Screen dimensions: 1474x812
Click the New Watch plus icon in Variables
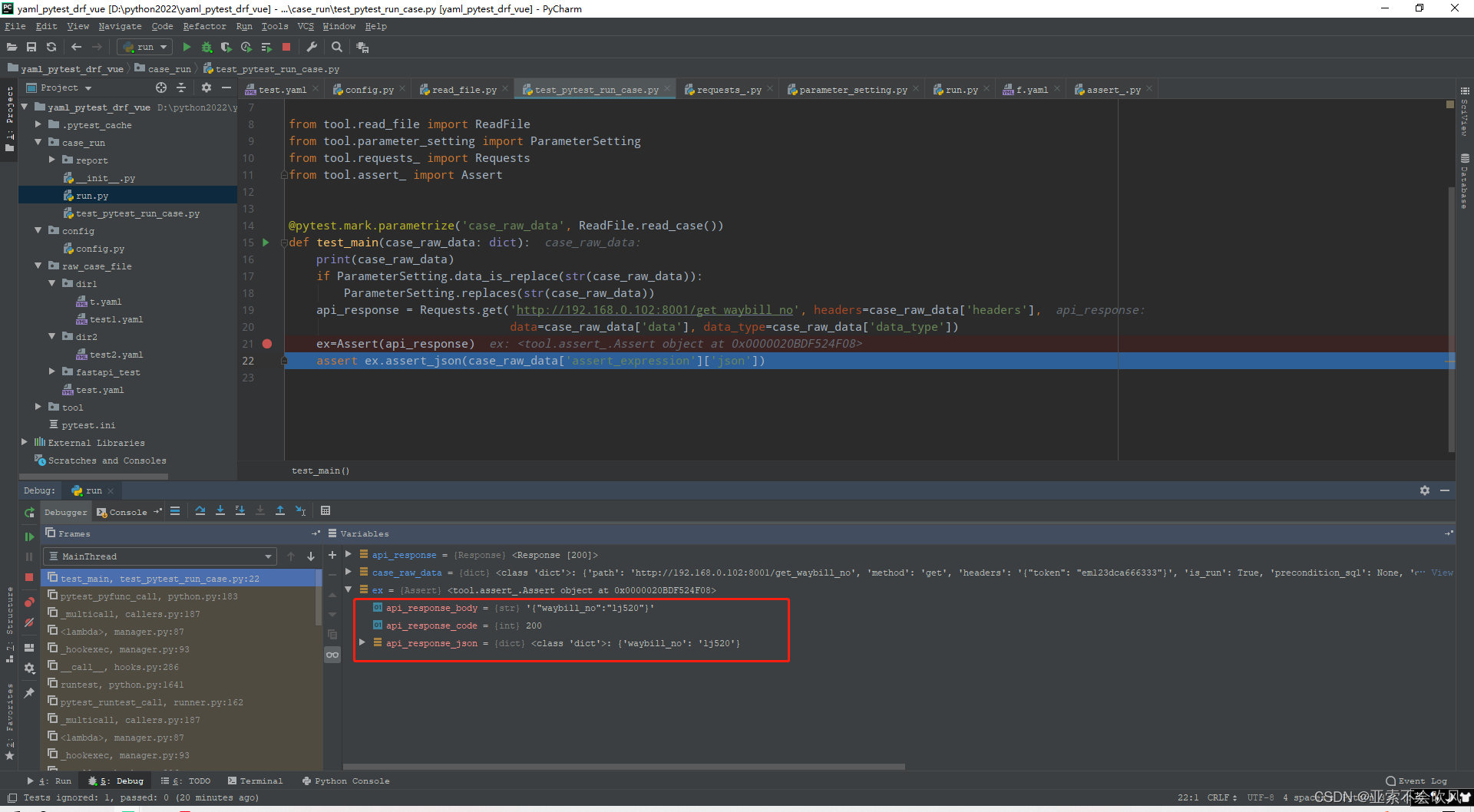(332, 555)
